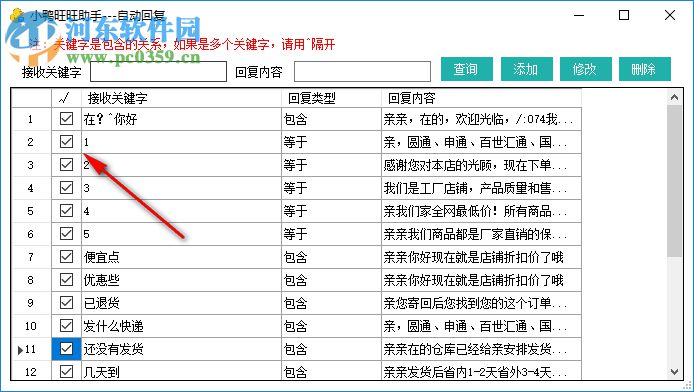Select reply cell 亲亲在的仓库已经给亲安排发货
The width and height of the screenshot is (694, 392).
tap(481, 349)
